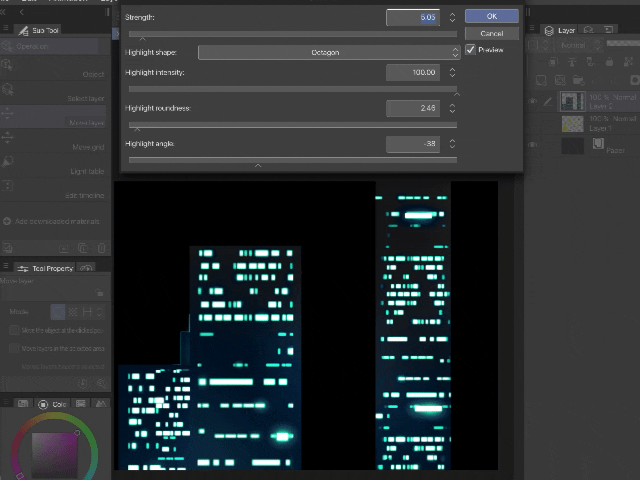Viewport: 640px width, 480px height.
Task: Click the delete sub tool trash icon
Action: click(102, 247)
